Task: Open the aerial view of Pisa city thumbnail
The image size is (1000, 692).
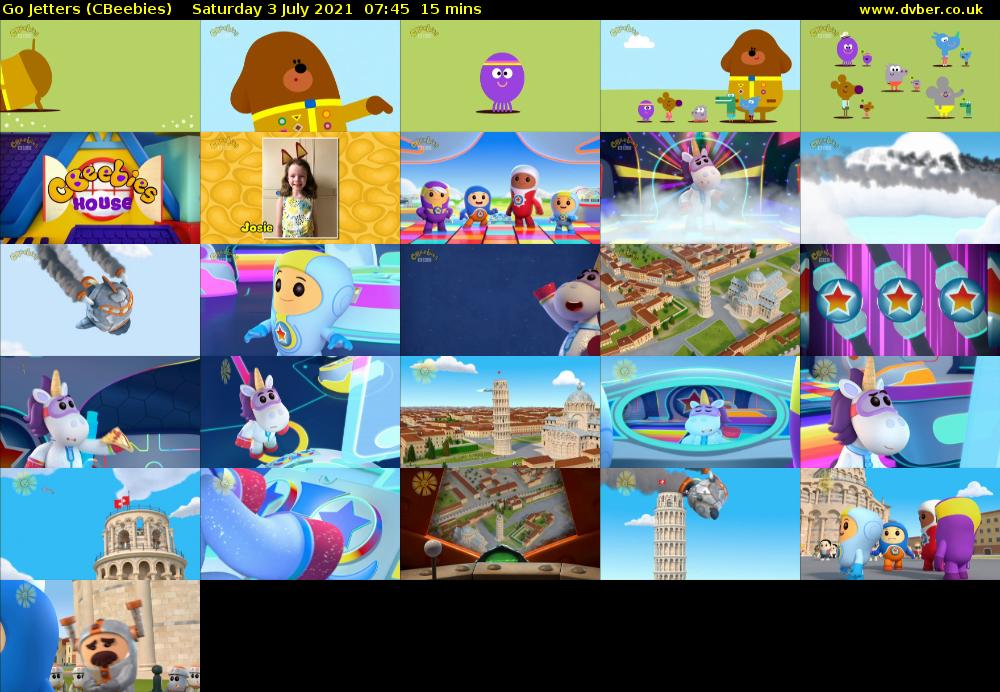Action: (x=700, y=300)
